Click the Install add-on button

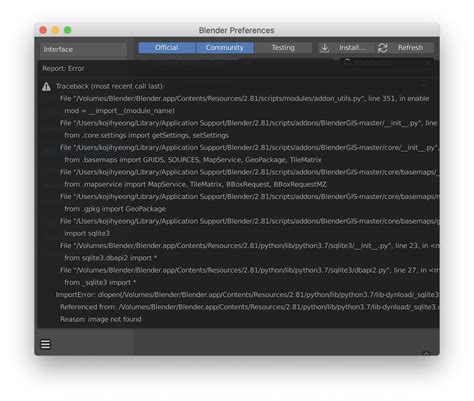click(347, 48)
